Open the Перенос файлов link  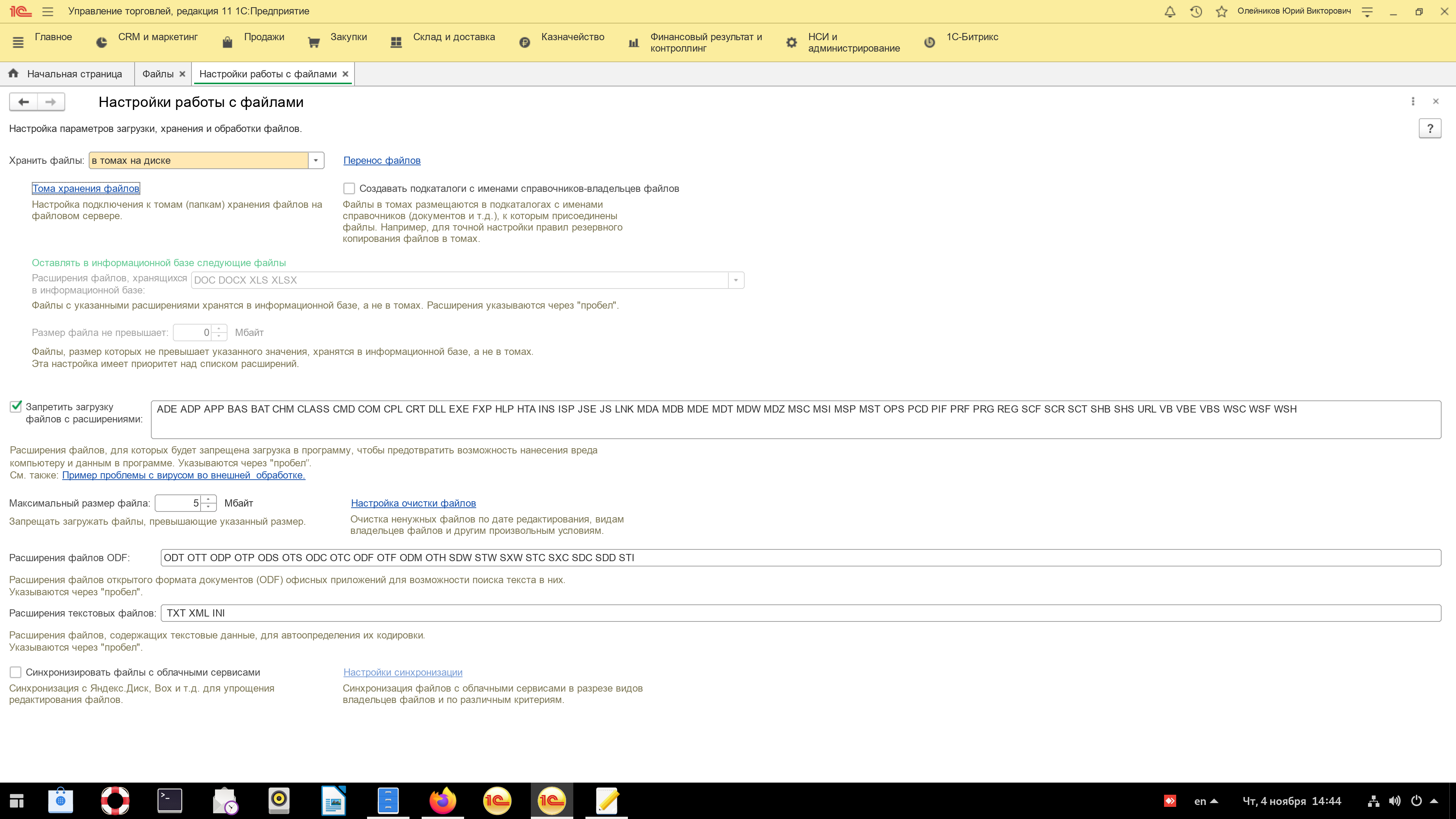click(381, 160)
